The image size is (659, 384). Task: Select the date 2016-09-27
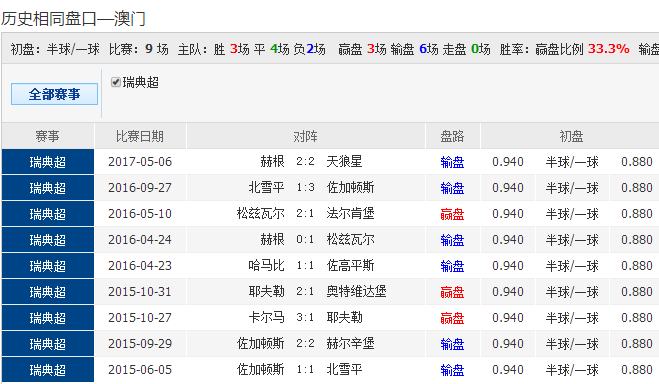coord(140,188)
